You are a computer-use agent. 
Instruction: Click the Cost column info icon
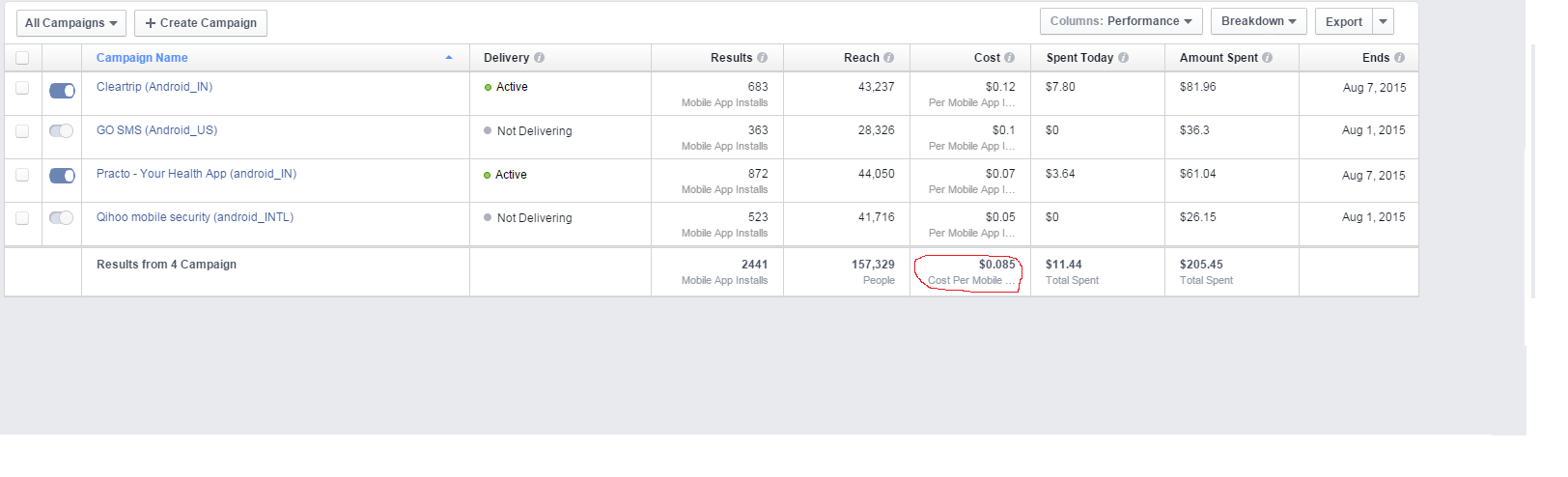click(x=1010, y=58)
